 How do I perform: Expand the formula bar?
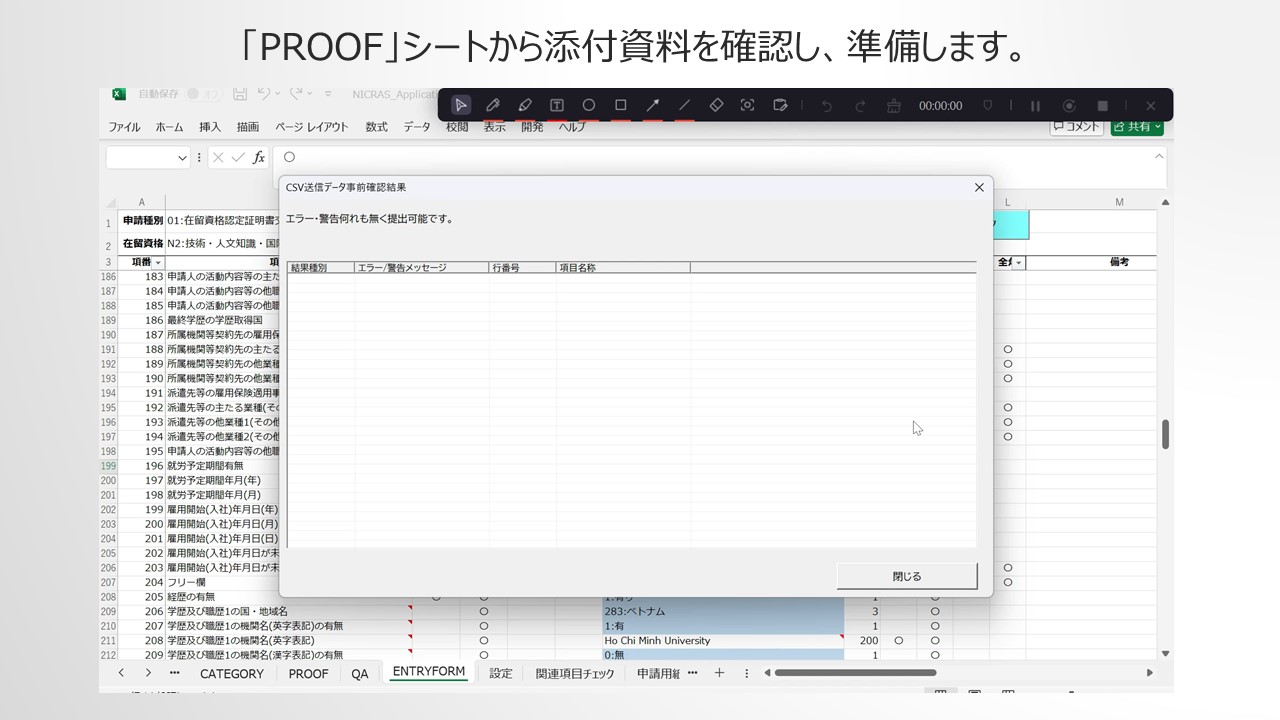(x=1159, y=156)
